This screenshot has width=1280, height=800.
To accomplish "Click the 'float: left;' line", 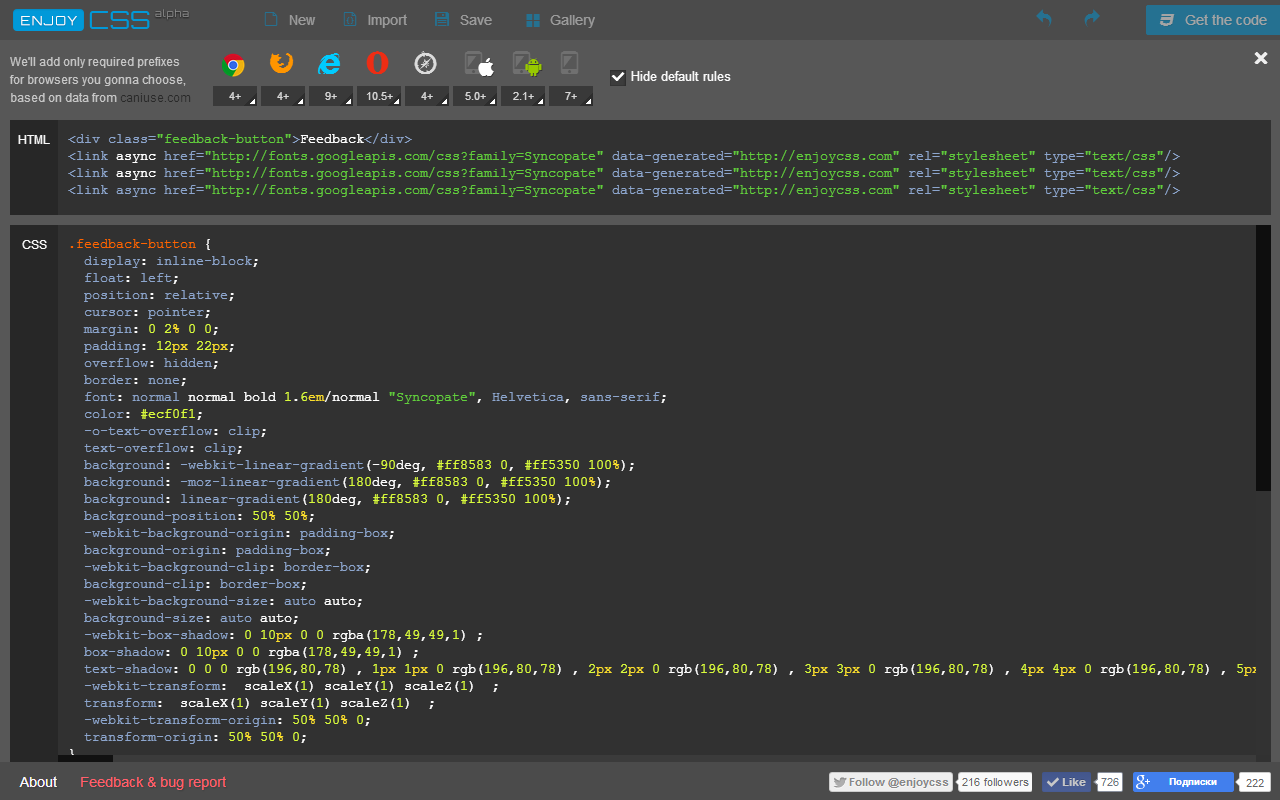I will coord(132,278).
